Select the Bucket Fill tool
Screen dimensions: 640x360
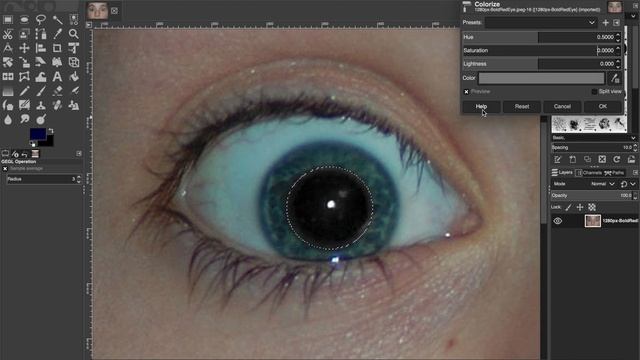73,77
